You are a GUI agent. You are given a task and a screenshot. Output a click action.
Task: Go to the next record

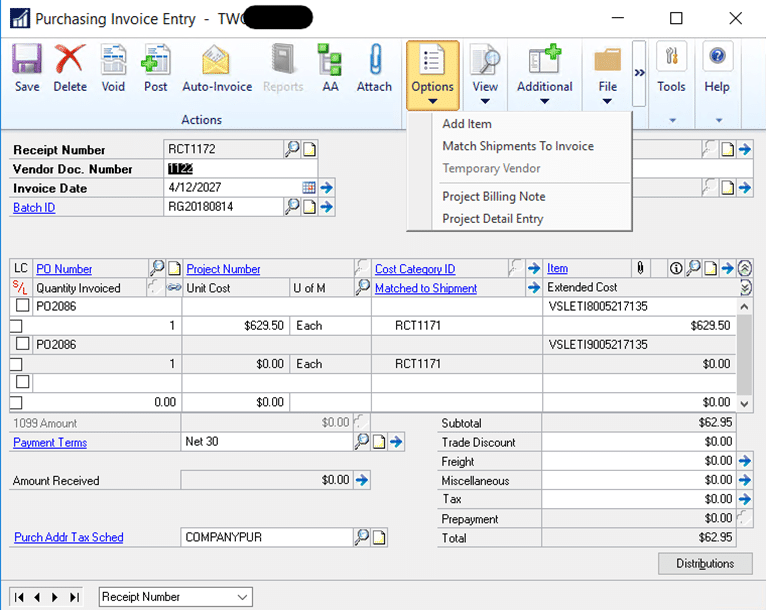(x=55, y=597)
